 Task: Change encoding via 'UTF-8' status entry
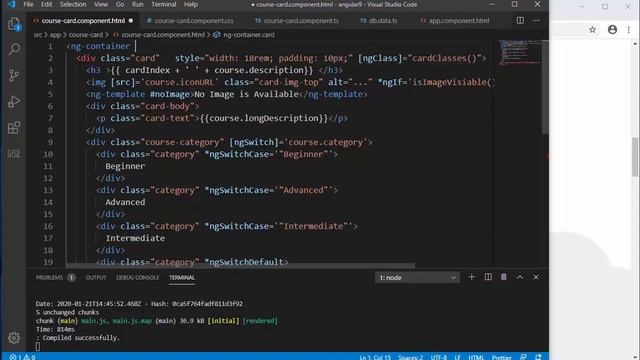[439, 357]
